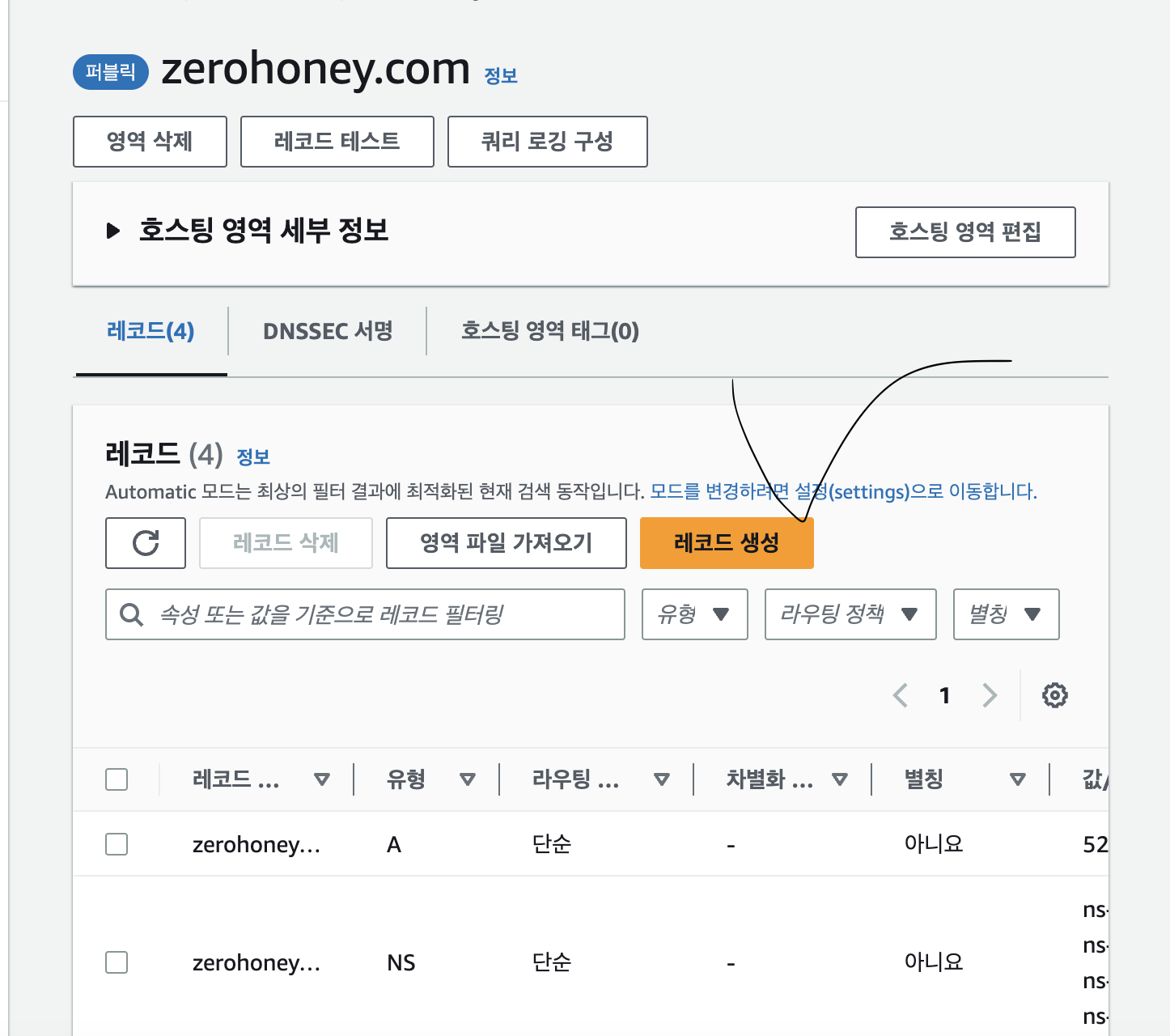Screen dimensions: 1170x1036
Task: Click 쿼리 로깅 구성 button
Action: (548, 142)
